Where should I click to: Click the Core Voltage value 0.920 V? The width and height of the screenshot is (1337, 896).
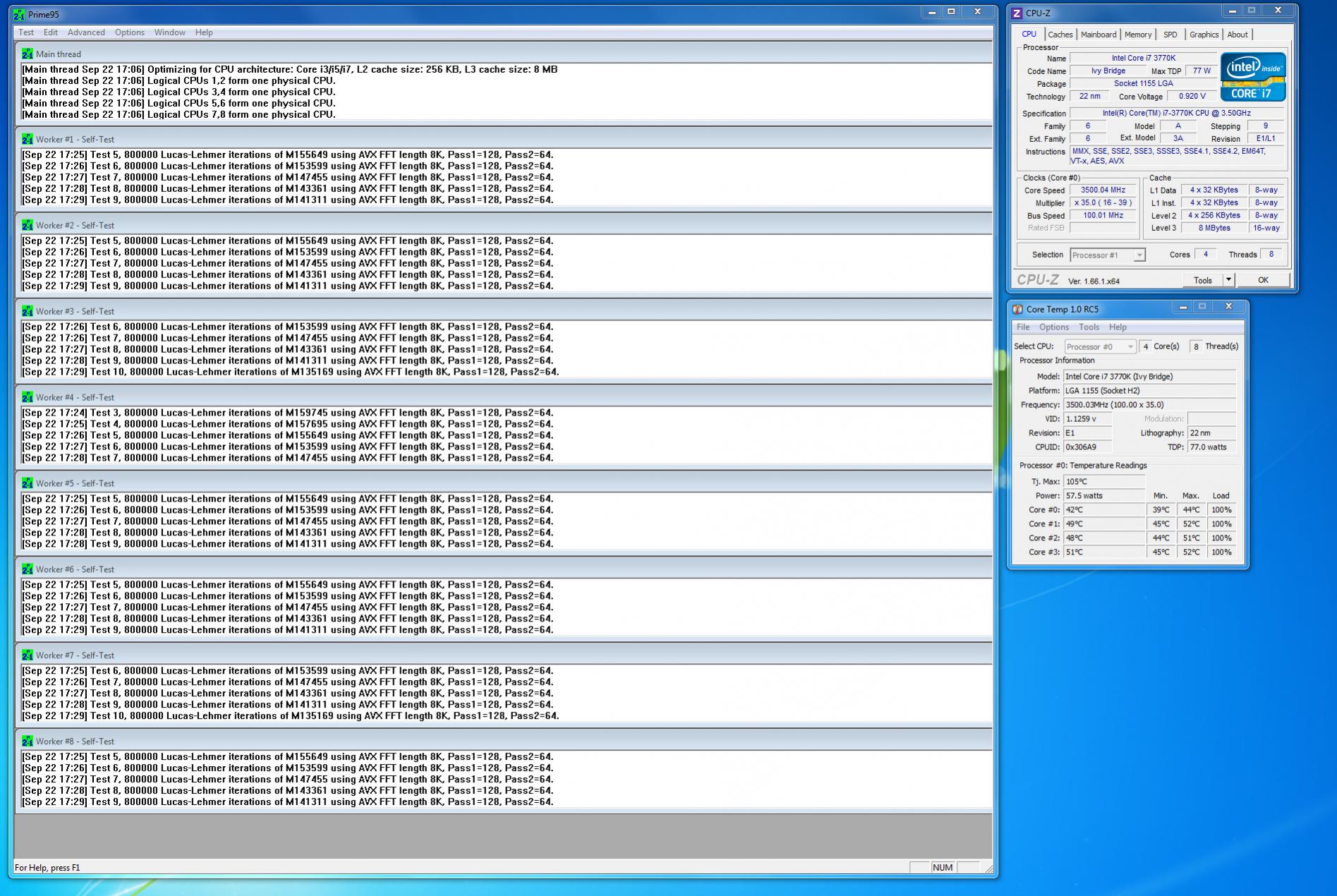coord(1192,96)
